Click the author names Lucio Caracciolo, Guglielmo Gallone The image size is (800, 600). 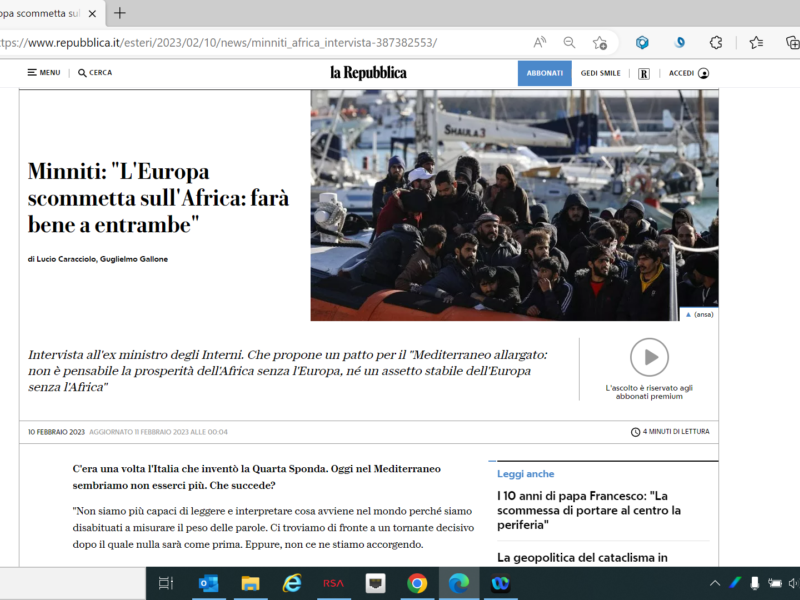(102, 259)
